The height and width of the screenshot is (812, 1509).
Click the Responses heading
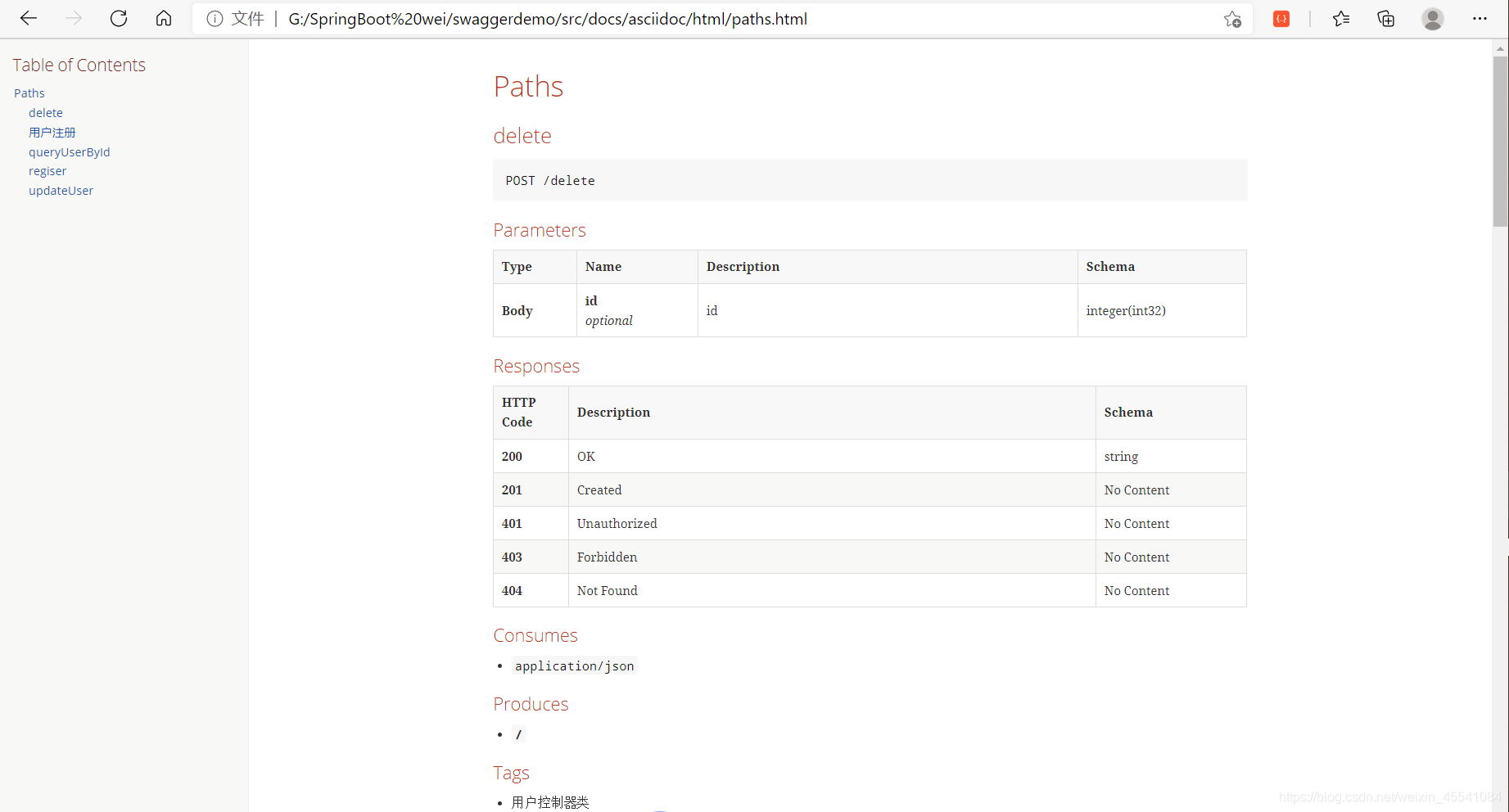536,366
